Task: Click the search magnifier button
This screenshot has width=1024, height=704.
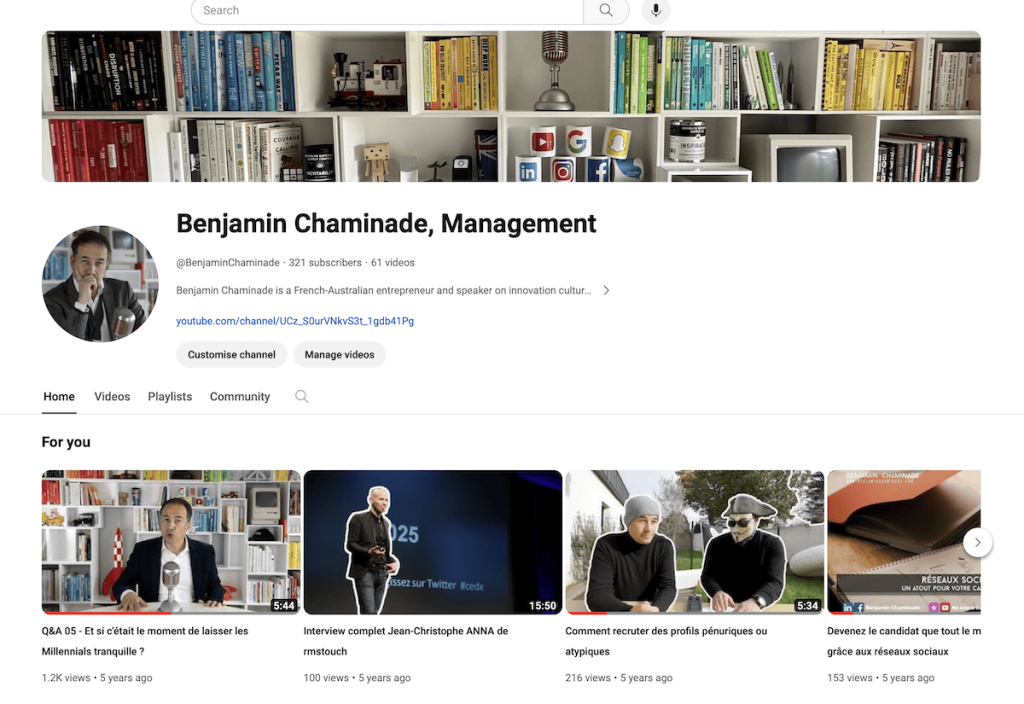Action: [606, 10]
